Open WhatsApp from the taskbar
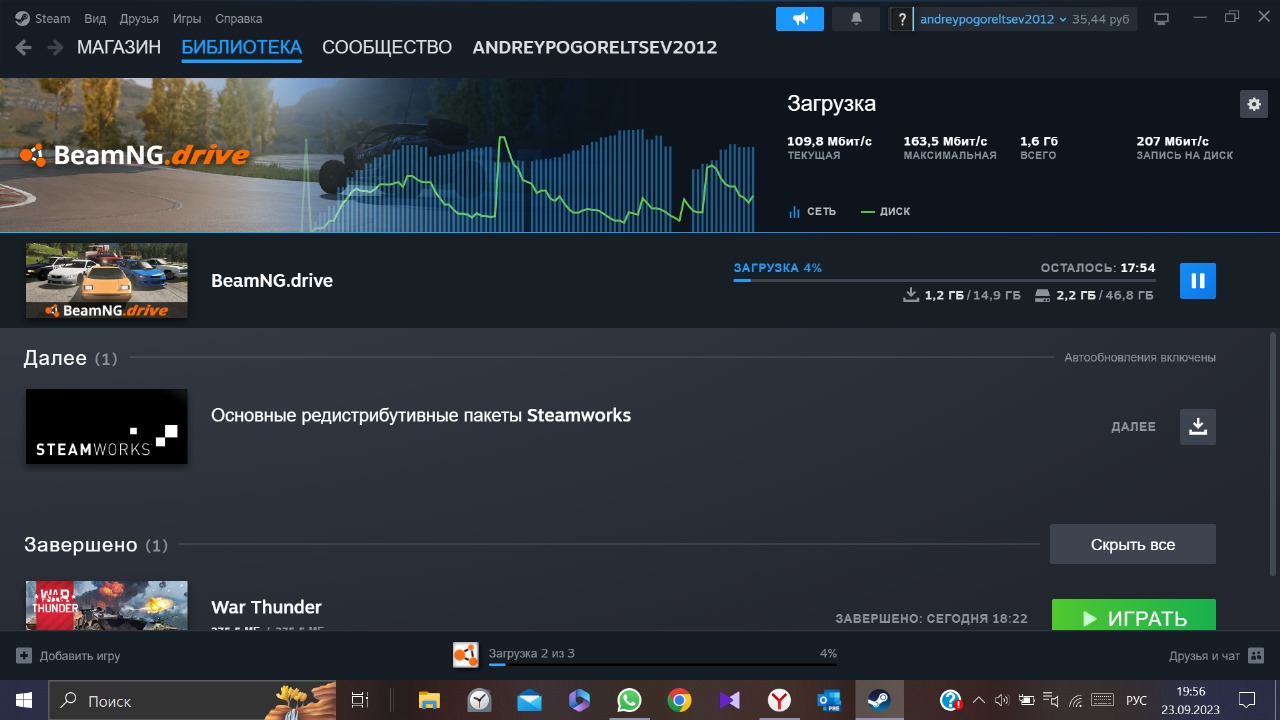The height and width of the screenshot is (720, 1280). [629, 700]
